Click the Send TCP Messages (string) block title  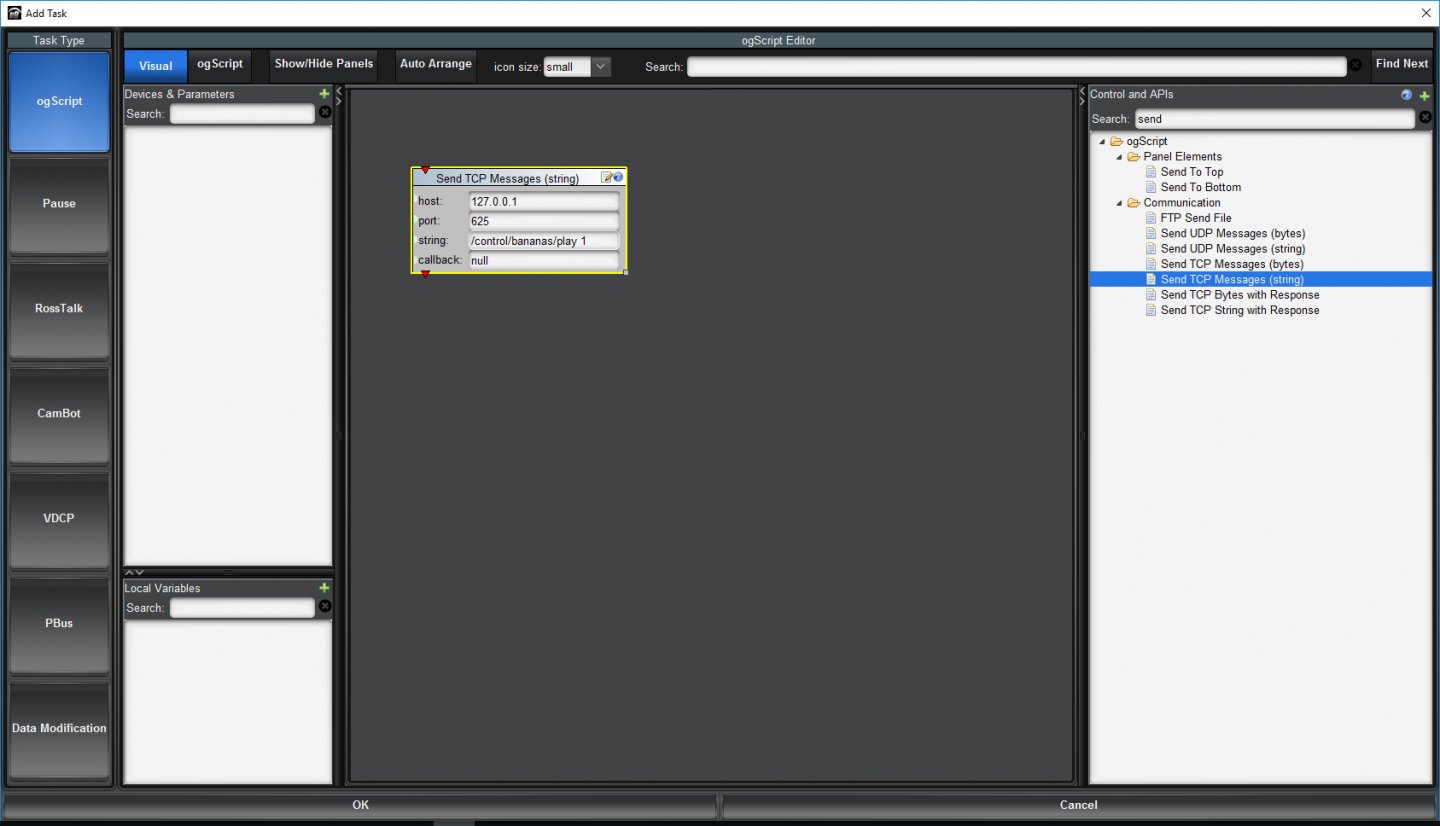tap(507, 179)
